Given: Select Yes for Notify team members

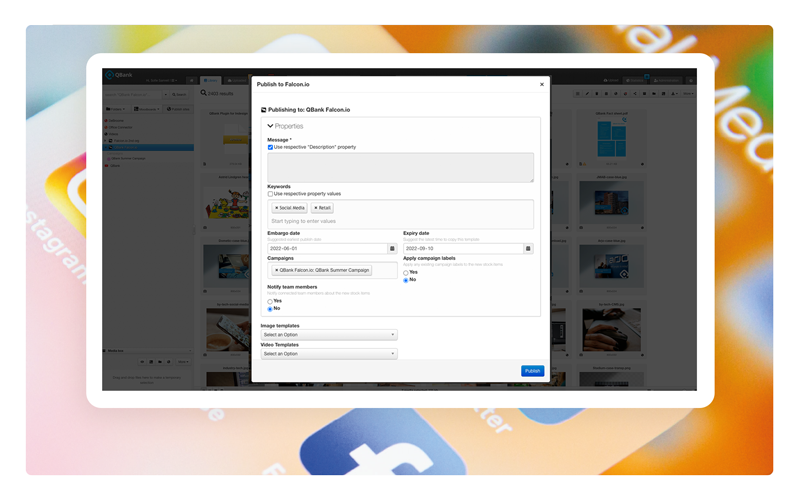Looking at the screenshot, I should [270, 302].
